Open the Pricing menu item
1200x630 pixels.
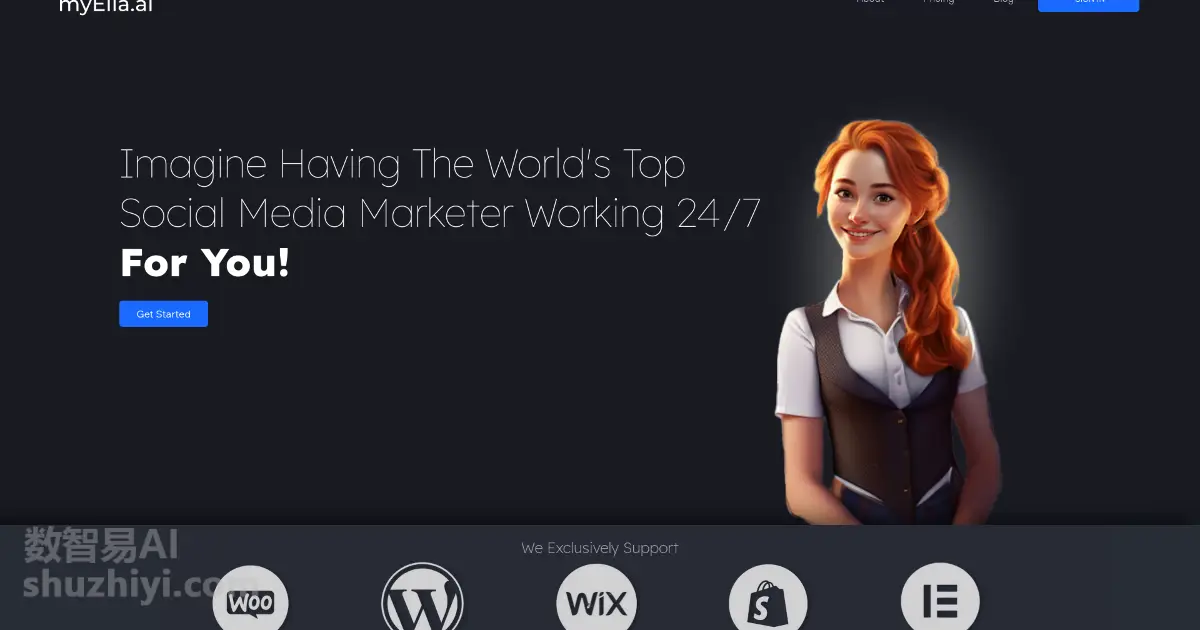pyautogui.click(x=938, y=2)
